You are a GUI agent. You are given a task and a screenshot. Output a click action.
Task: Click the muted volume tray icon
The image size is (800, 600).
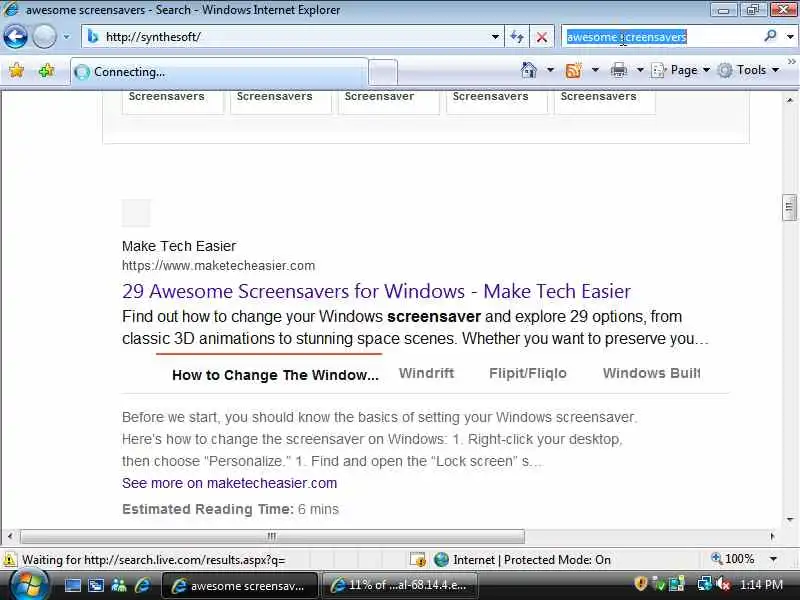click(723, 584)
